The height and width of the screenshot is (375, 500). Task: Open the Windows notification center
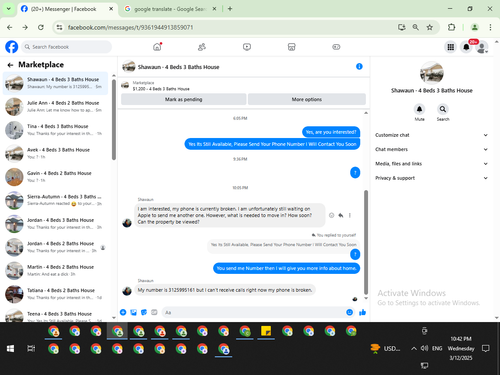click(486, 349)
